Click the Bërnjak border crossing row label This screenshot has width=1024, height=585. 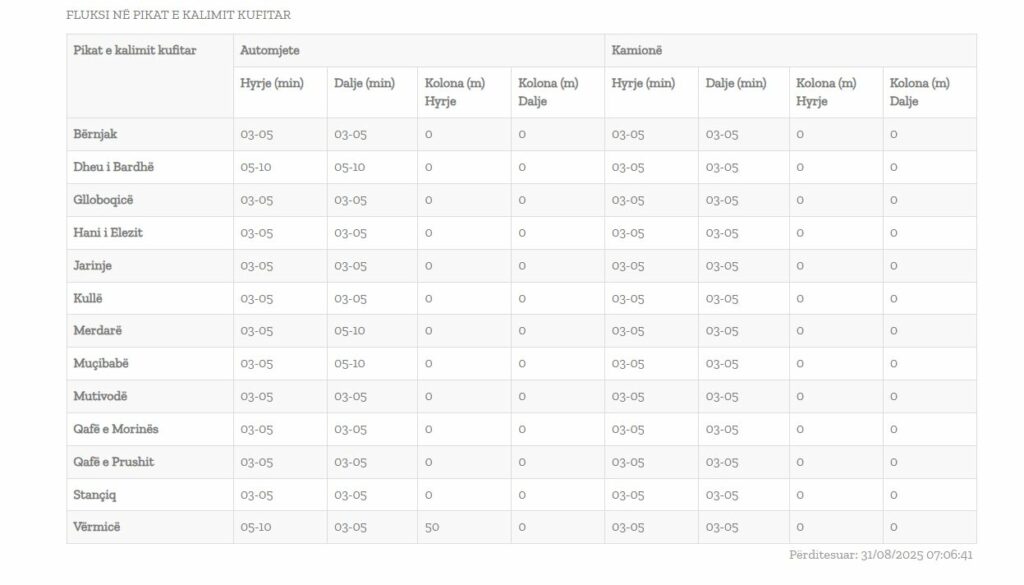pyautogui.click(x=95, y=134)
